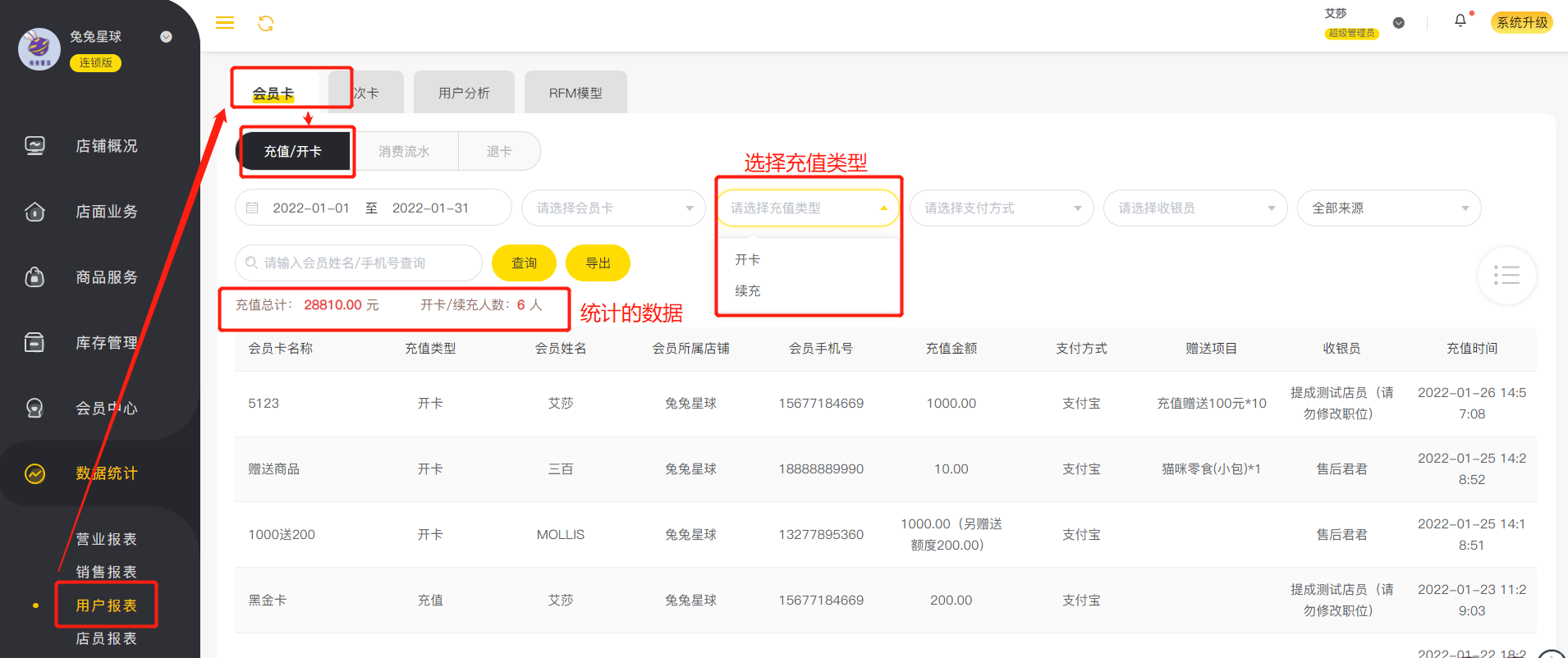Click the 店铺概况 sidebar icon
Image resolution: width=1568 pixels, height=658 pixels.
coord(34,146)
